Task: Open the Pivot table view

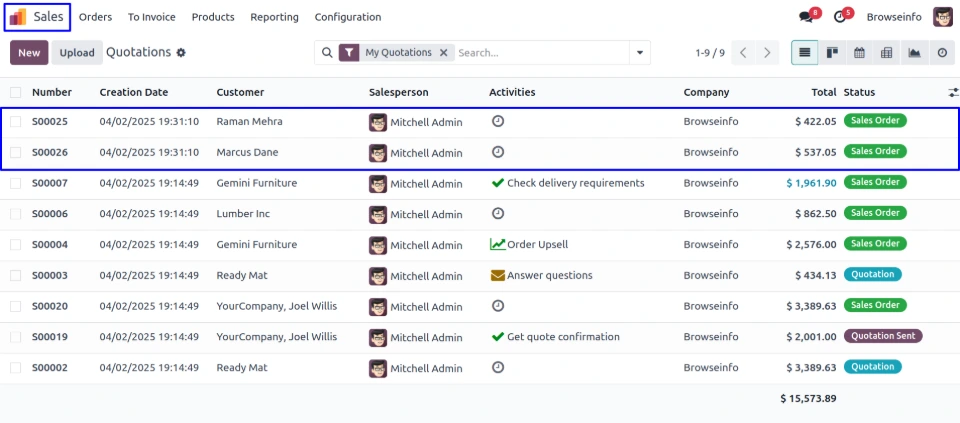Action: [x=886, y=53]
